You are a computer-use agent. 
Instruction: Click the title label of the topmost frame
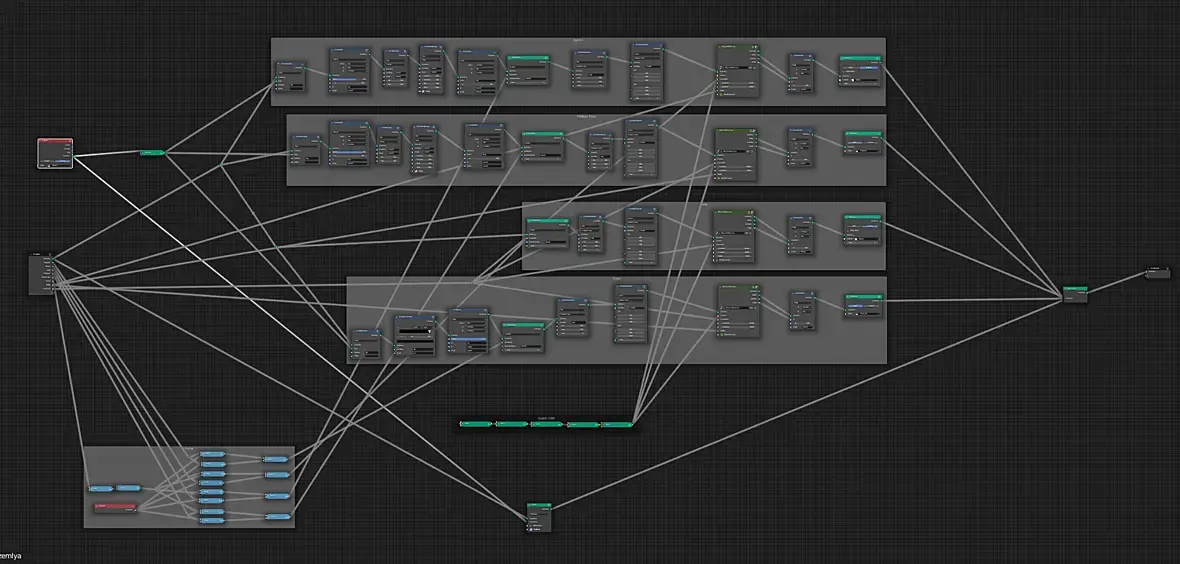pyautogui.click(x=578, y=40)
